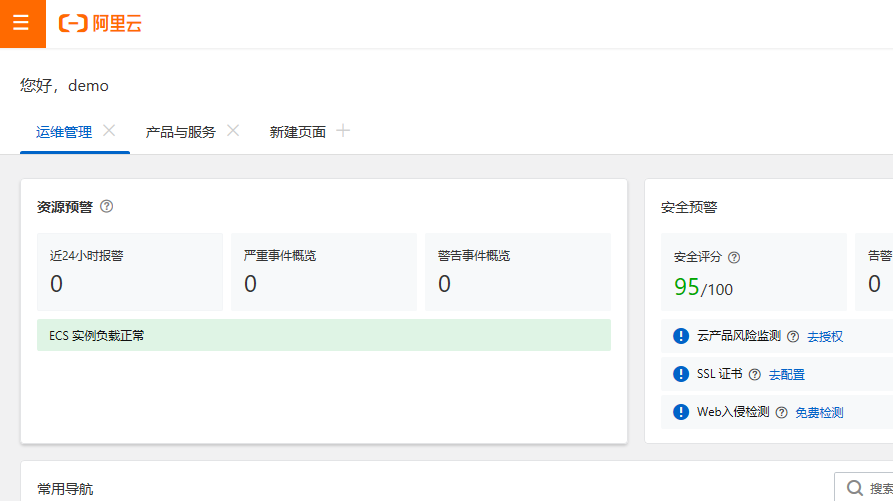Image resolution: width=893 pixels, height=501 pixels.
Task: Switch to the 产品与服务 tab
Action: click(180, 132)
